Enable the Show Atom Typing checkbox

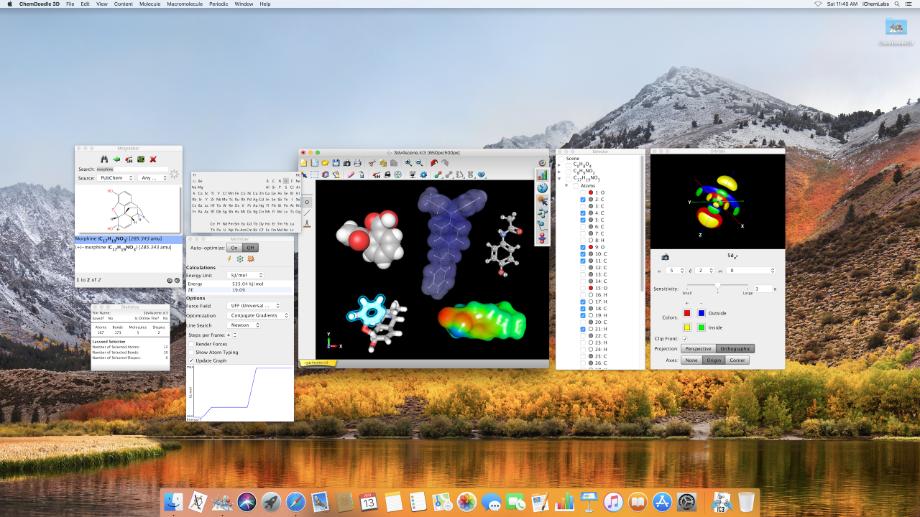pyautogui.click(x=191, y=352)
